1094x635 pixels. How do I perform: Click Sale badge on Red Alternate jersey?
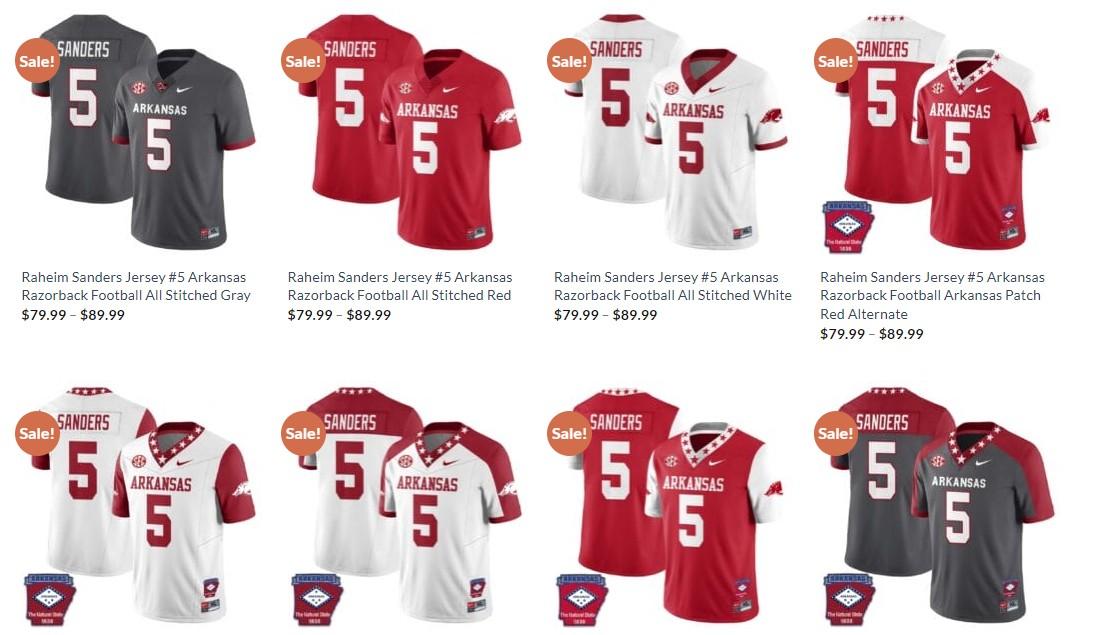click(836, 61)
